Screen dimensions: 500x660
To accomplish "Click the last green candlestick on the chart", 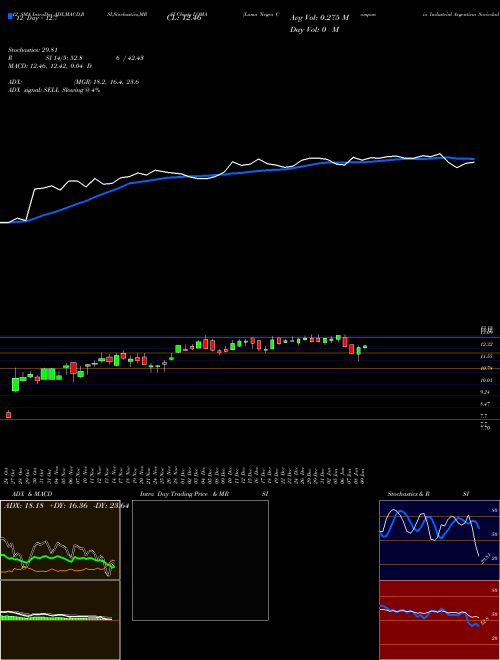I will (x=365, y=347).
